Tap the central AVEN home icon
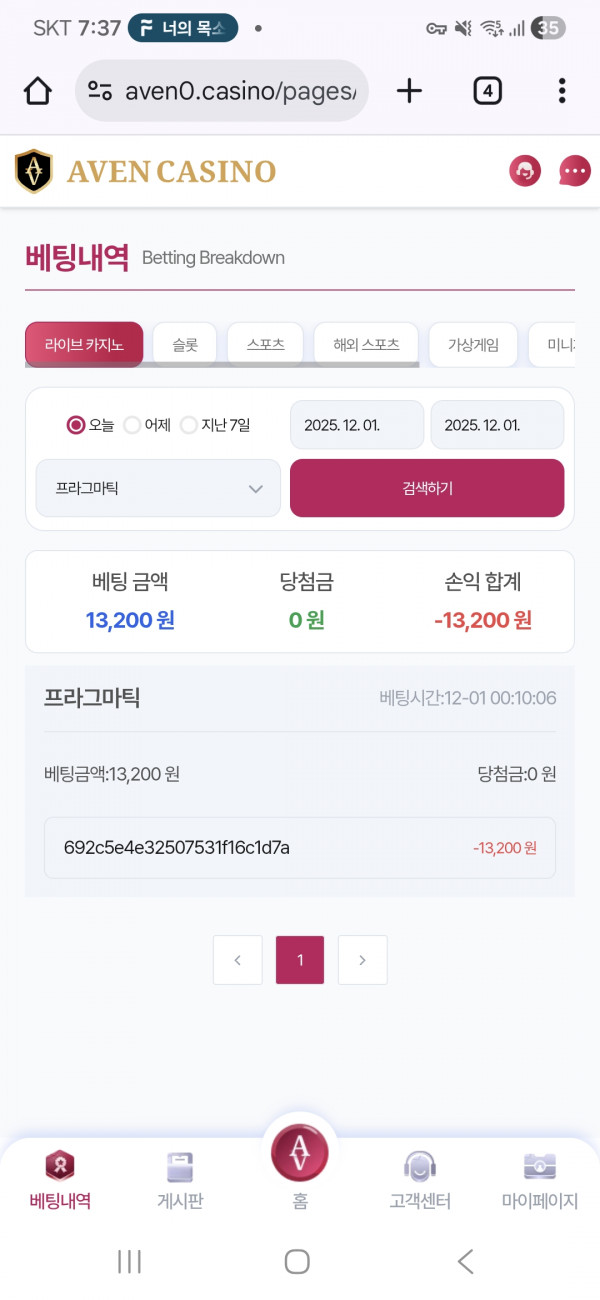Screen dimensions: 600x1300 click(299, 1152)
